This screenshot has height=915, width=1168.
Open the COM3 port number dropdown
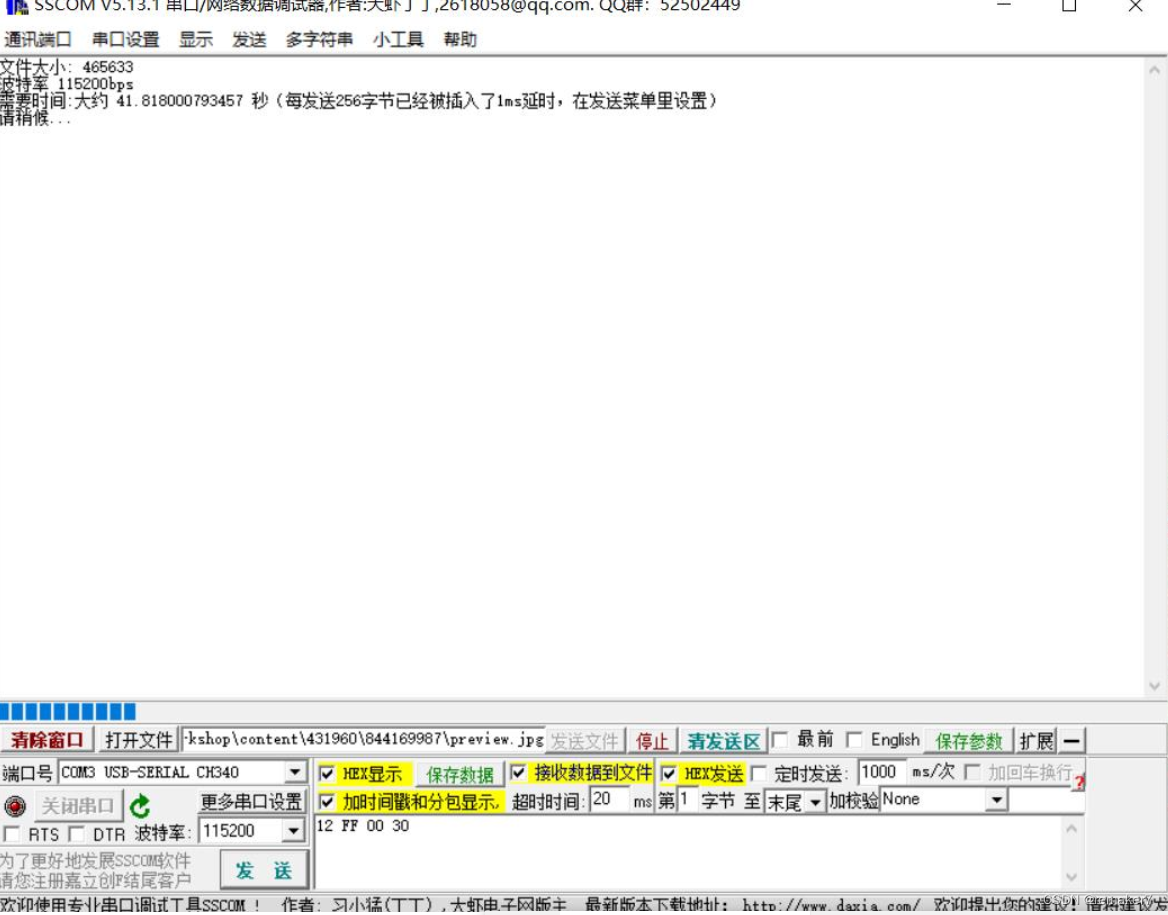point(295,773)
